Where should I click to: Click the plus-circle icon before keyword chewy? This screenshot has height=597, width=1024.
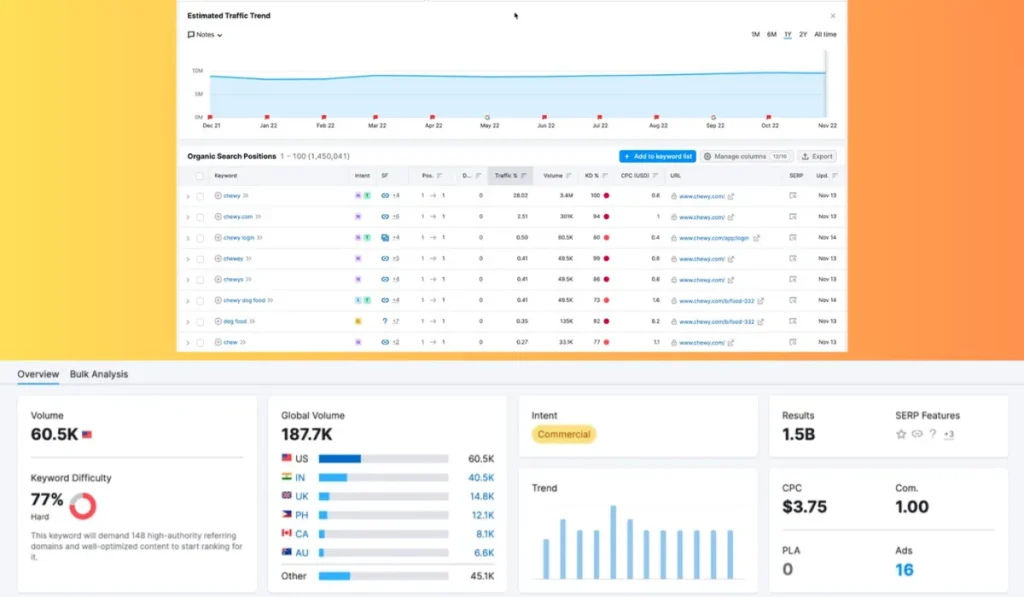(218, 195)
